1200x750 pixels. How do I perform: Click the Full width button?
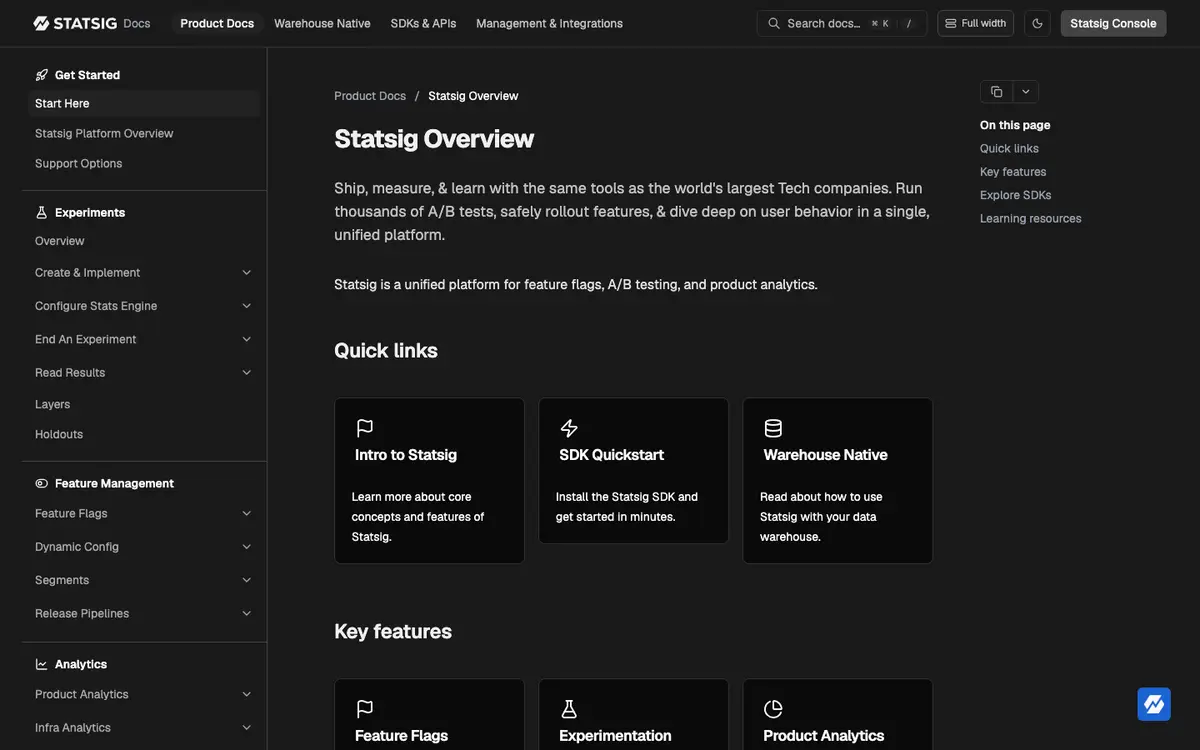click(x=975, y=23)
